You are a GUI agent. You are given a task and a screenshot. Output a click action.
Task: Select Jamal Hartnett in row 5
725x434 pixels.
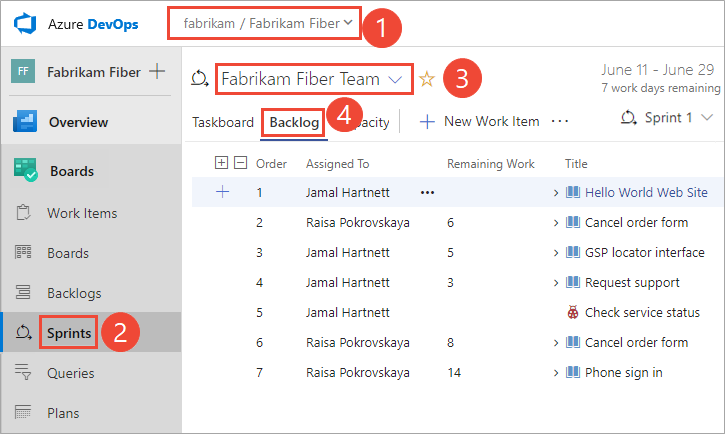point(347,312)
